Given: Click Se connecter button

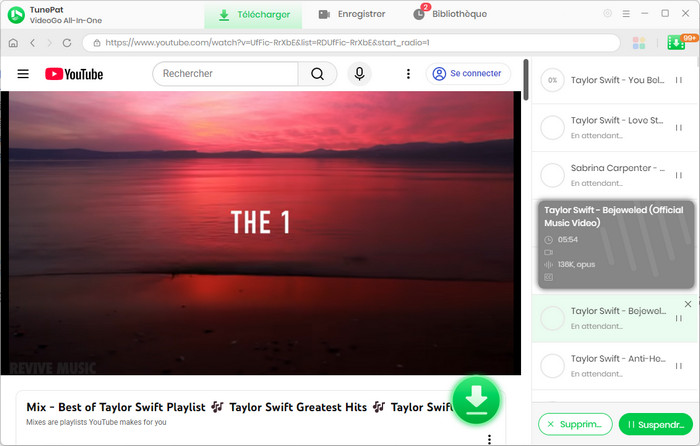Looking at the screenshot, I should [x=468, y=74].
